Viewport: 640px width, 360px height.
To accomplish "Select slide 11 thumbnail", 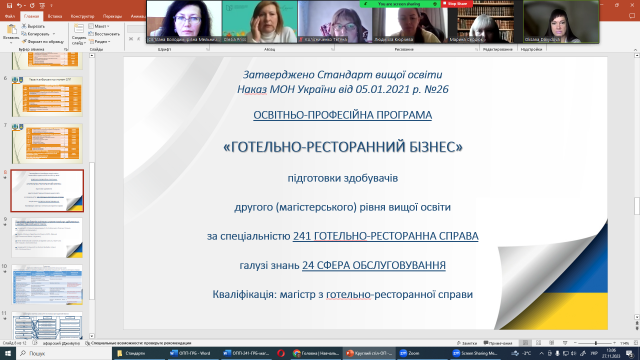I will (x=47, y=325).
